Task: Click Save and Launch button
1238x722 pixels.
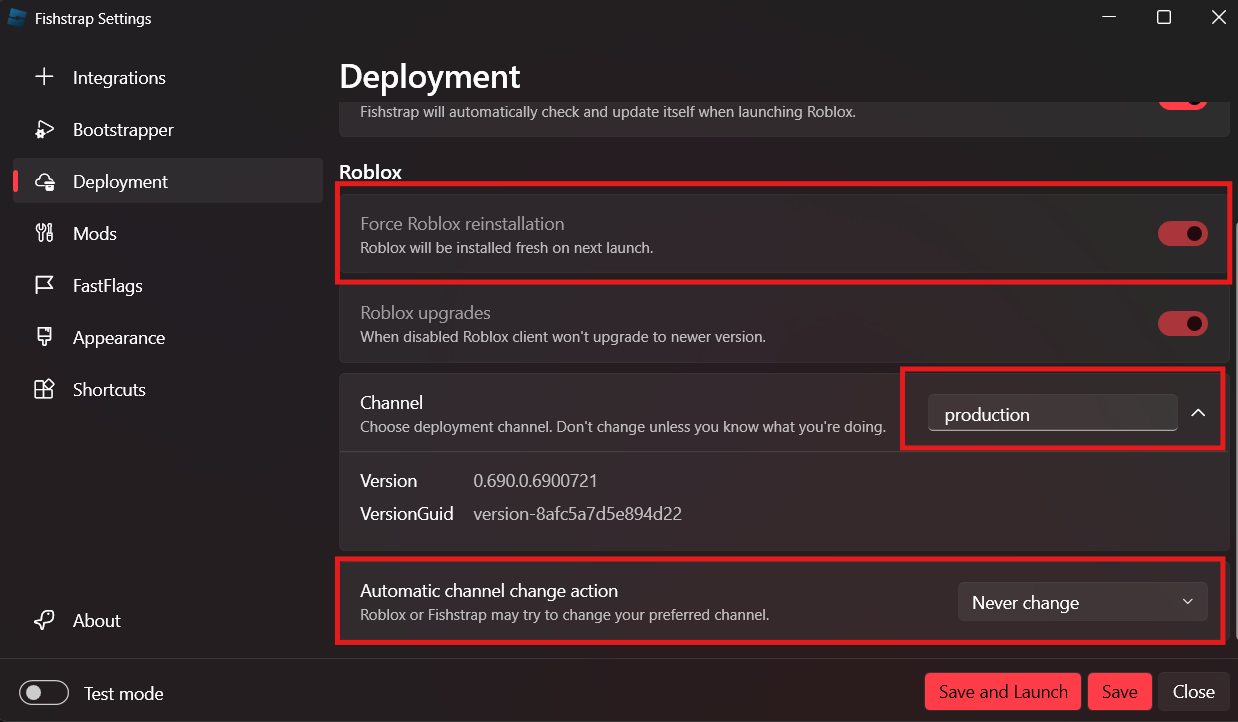Action: point(1003,691)
